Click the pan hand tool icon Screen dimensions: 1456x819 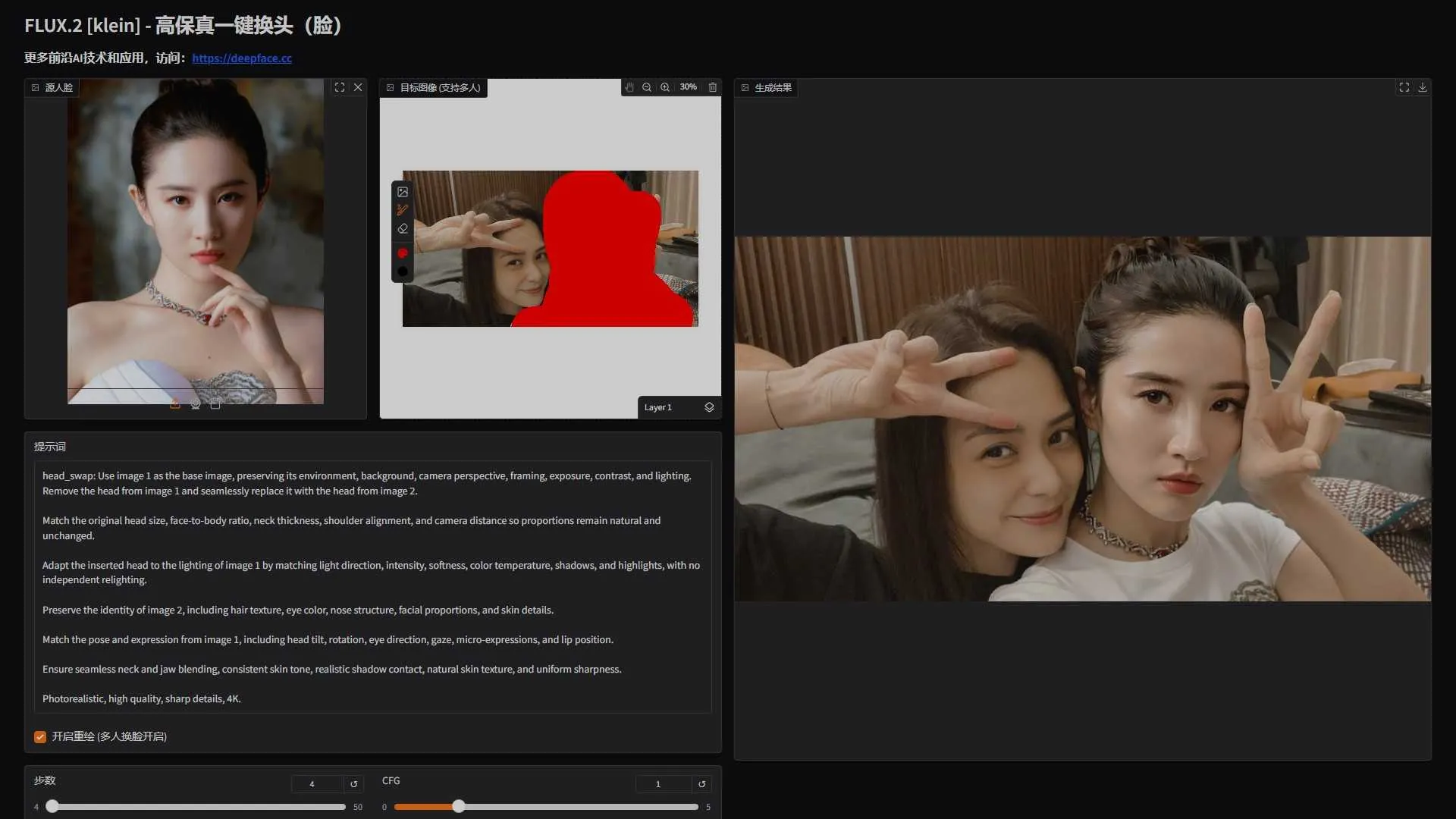(x=629, y=87)
